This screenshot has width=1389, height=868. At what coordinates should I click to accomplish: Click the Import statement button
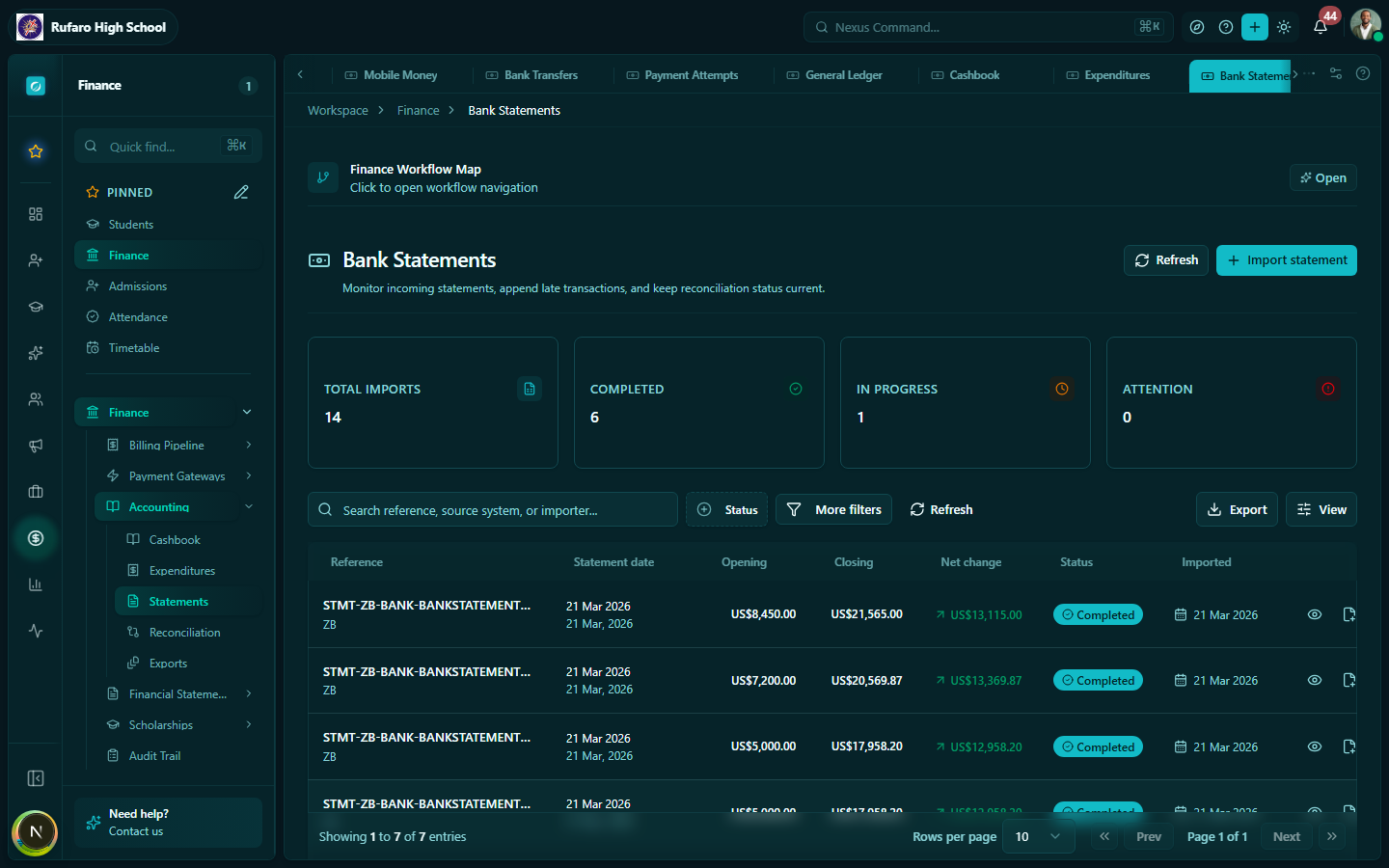pyautogui.click(x=1287, y=260)
